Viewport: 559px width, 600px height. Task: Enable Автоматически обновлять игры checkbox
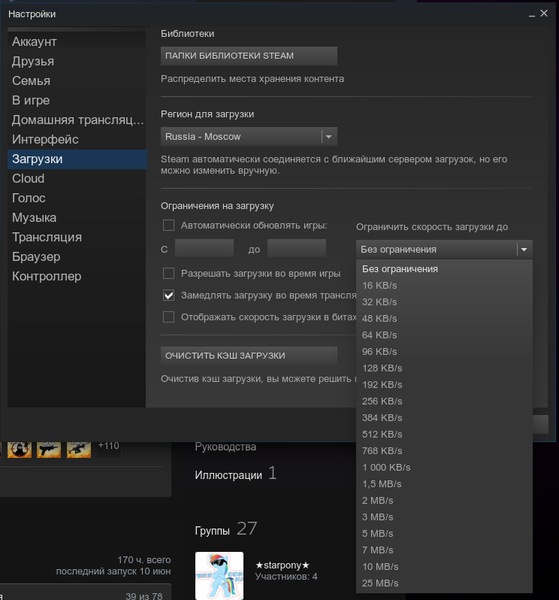click(169, 225)
